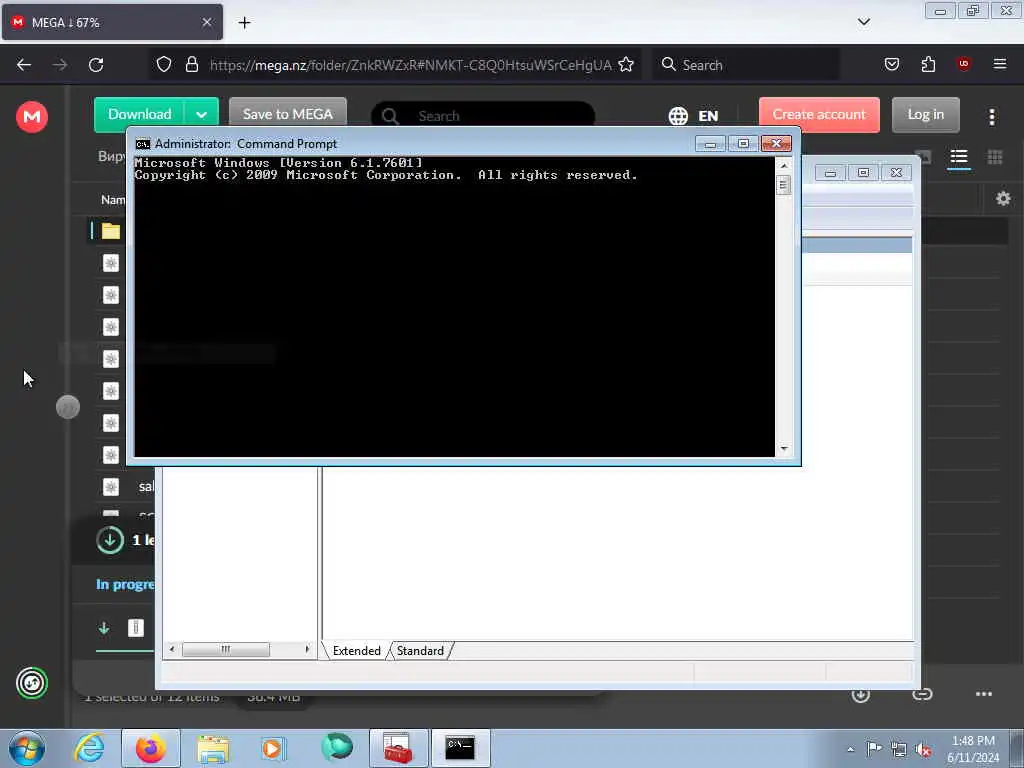Click the In progress transfers tab
This screenshot has width=1024, height=768.
pyautogui.click(x=125, y=584)
